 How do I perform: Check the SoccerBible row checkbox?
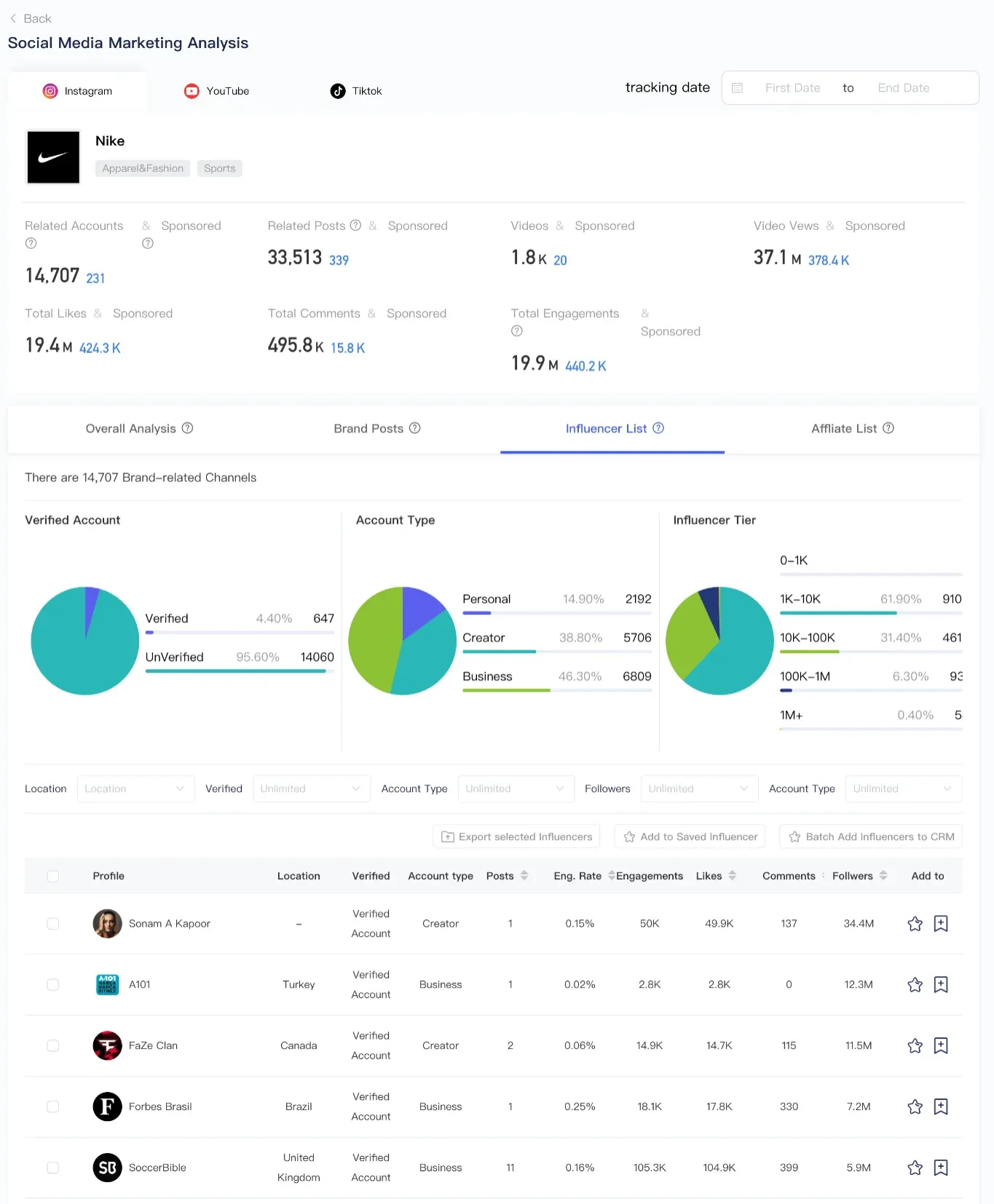point(53,1168)
